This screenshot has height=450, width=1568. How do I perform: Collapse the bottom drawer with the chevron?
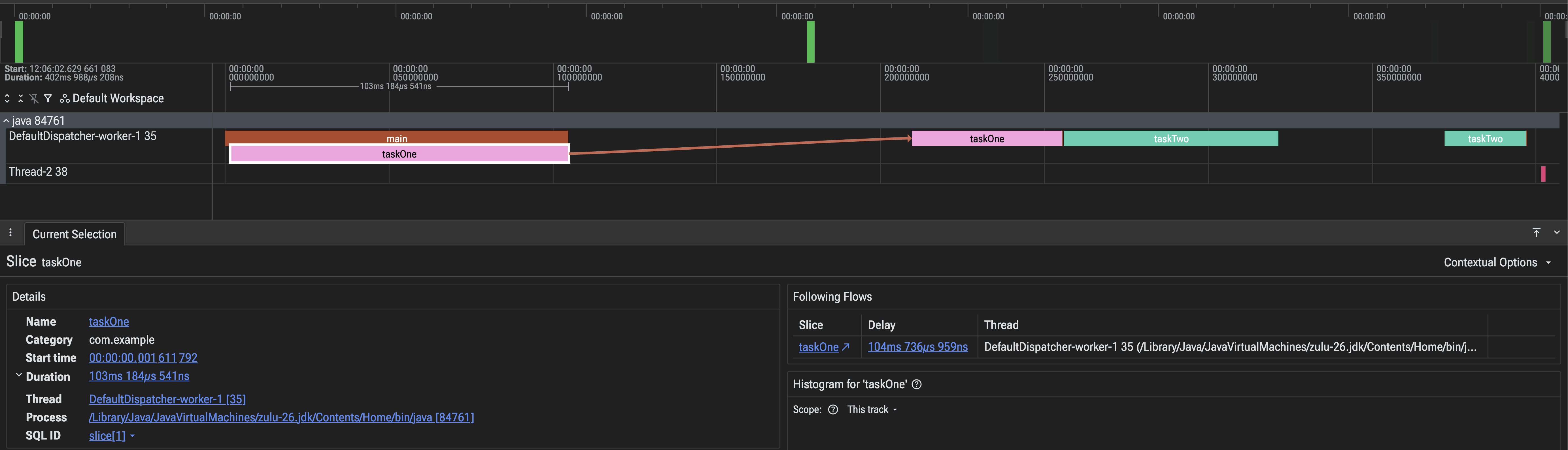click(1557, 233)
